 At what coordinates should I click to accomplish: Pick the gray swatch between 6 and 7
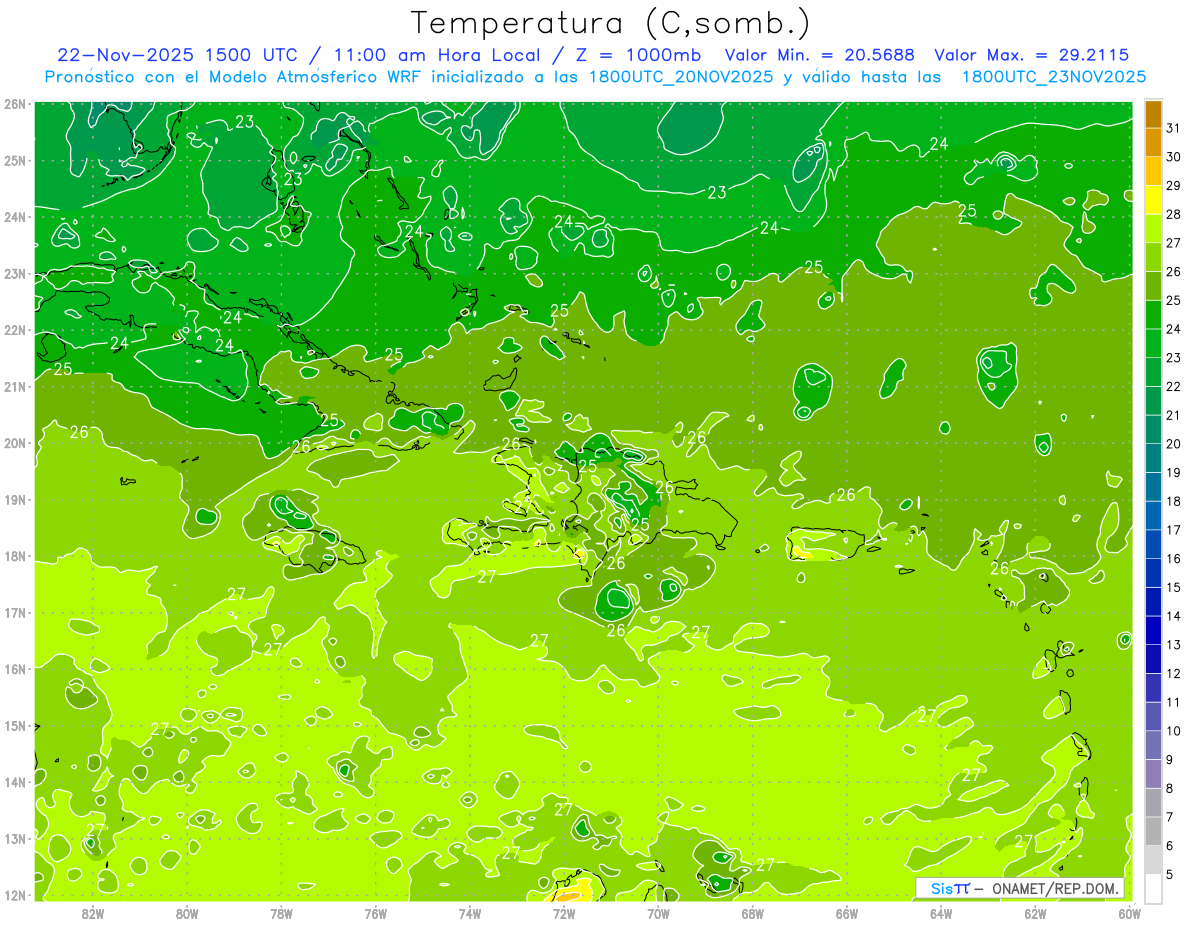(x=1153, y=831)
